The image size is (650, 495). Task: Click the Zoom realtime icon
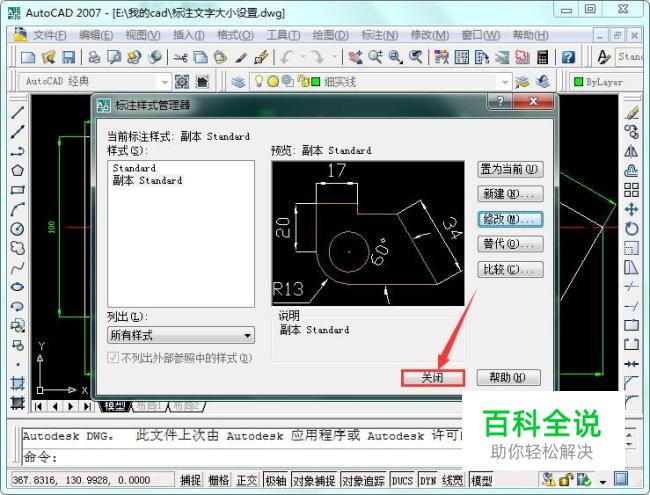[x=376, y=57]
